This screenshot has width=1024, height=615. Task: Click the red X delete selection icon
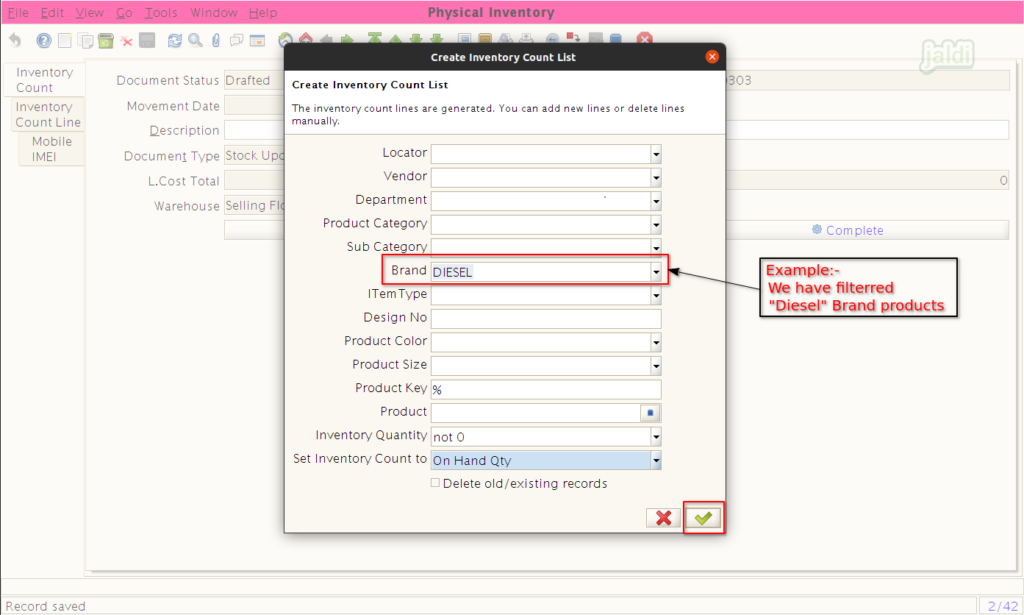click(x=127, y=41)
